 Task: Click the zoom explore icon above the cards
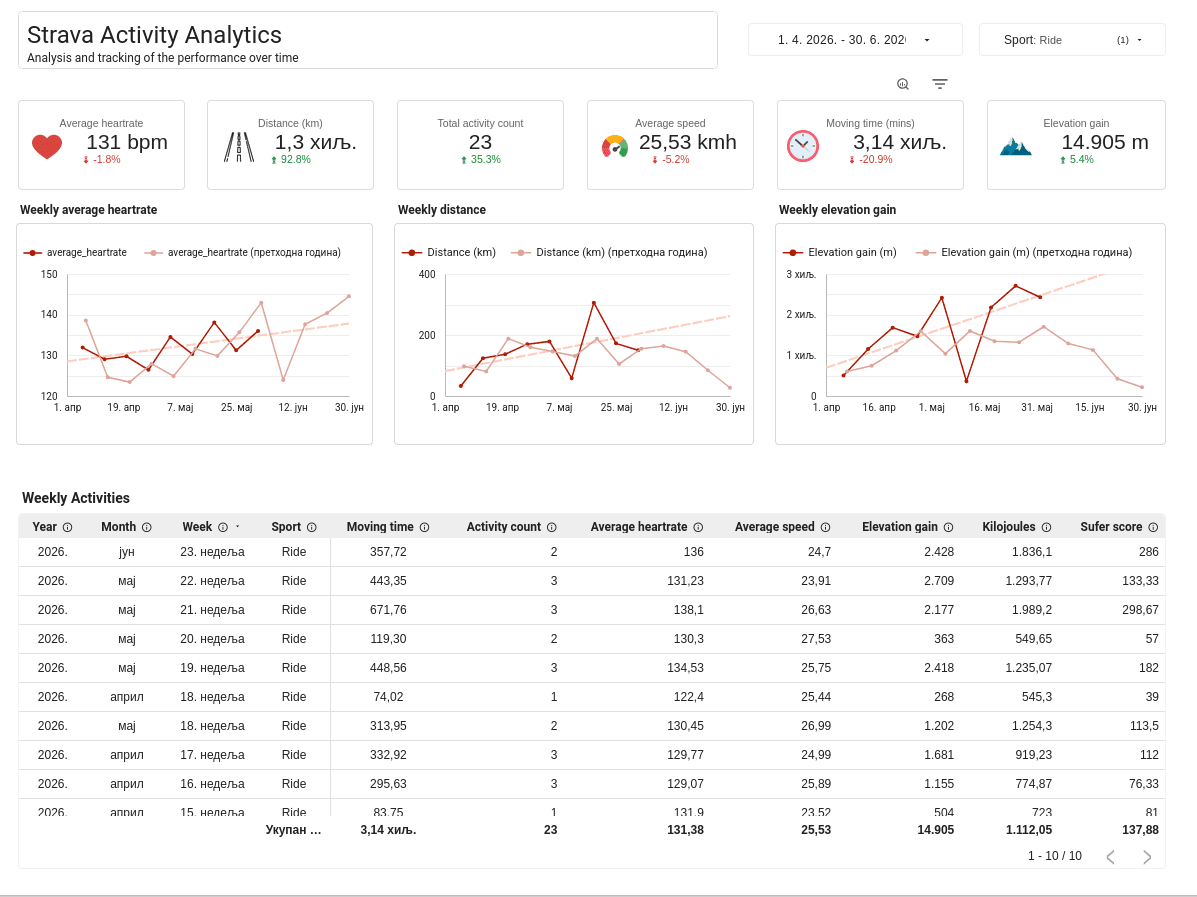[903, 84]
